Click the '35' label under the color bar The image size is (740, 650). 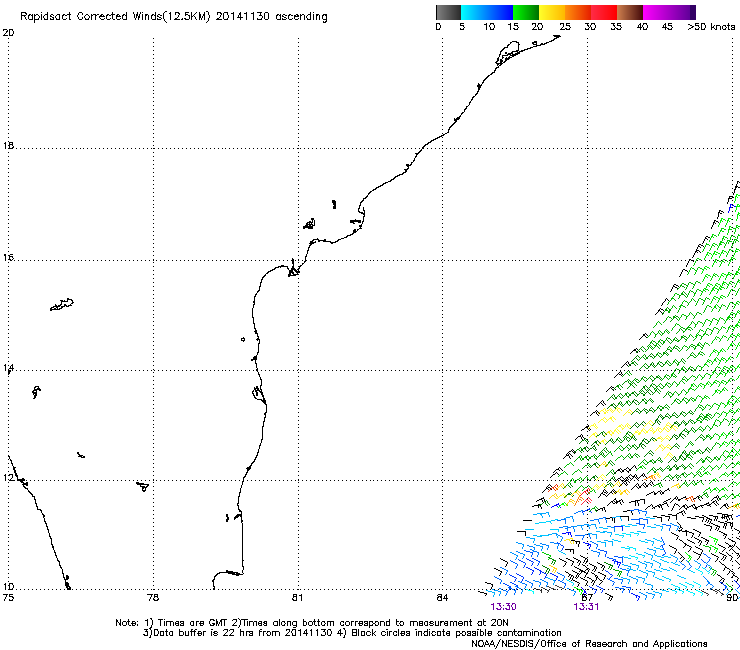pyautogui.click(x=616, y=27)
